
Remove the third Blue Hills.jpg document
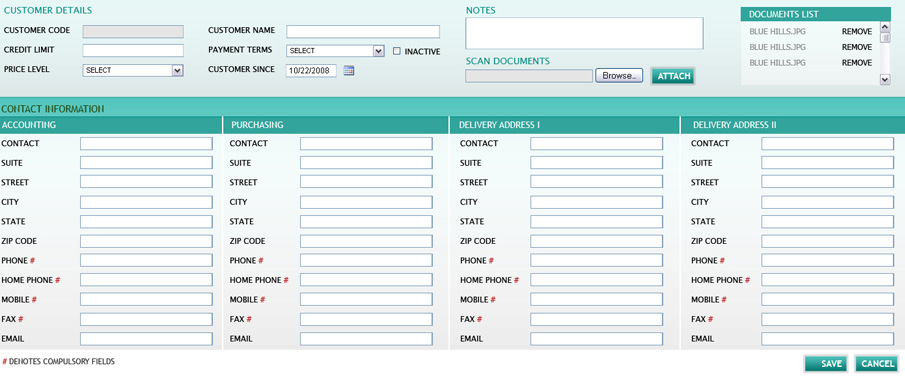click(857, 63)
